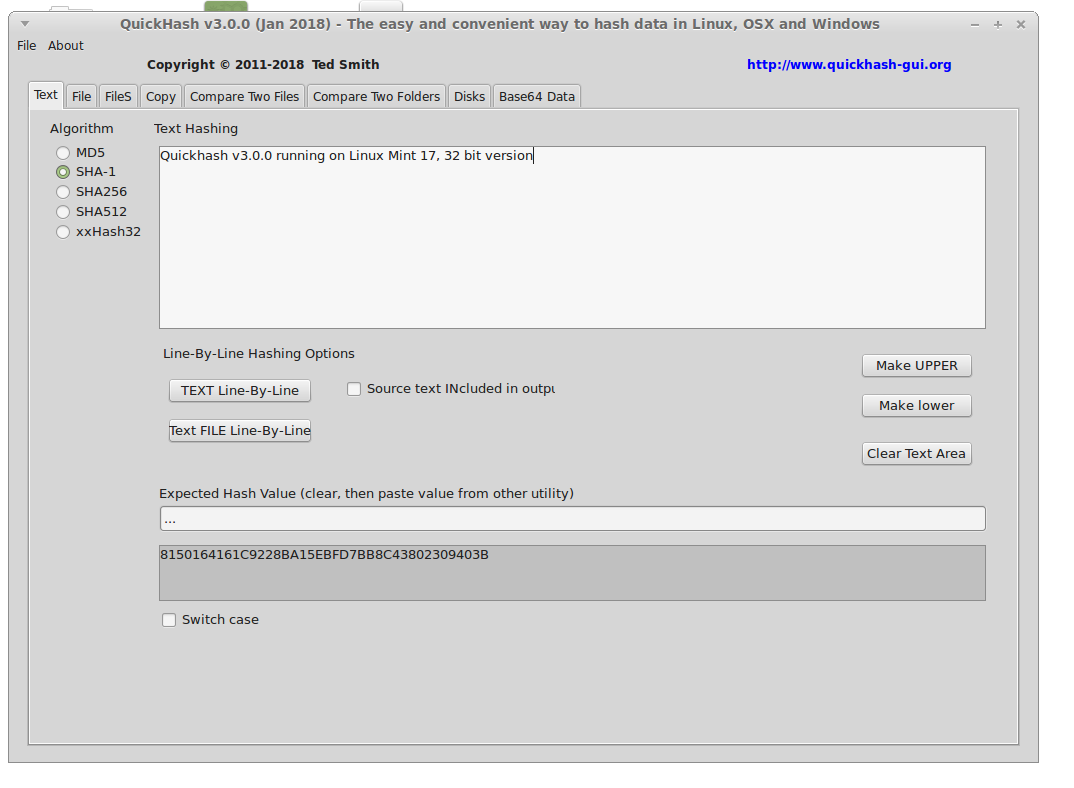Open the Base64 Data tab
This screenshot has height=788, width=1074.
[x=536, y=96]
